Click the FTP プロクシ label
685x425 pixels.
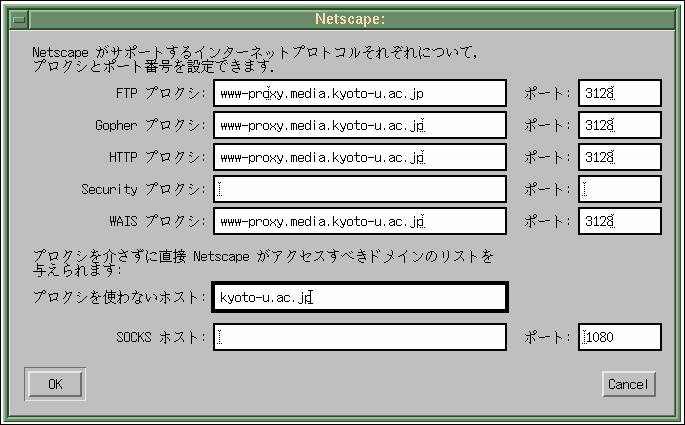point(160,93)
